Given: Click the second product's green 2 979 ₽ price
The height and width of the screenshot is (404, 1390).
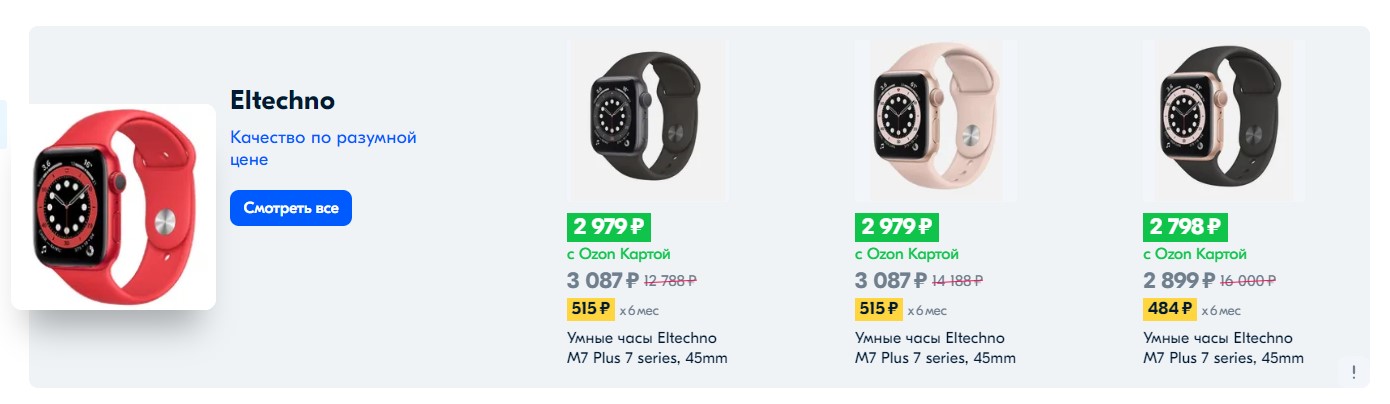Looking at the screenshot, I should (896, 227).
